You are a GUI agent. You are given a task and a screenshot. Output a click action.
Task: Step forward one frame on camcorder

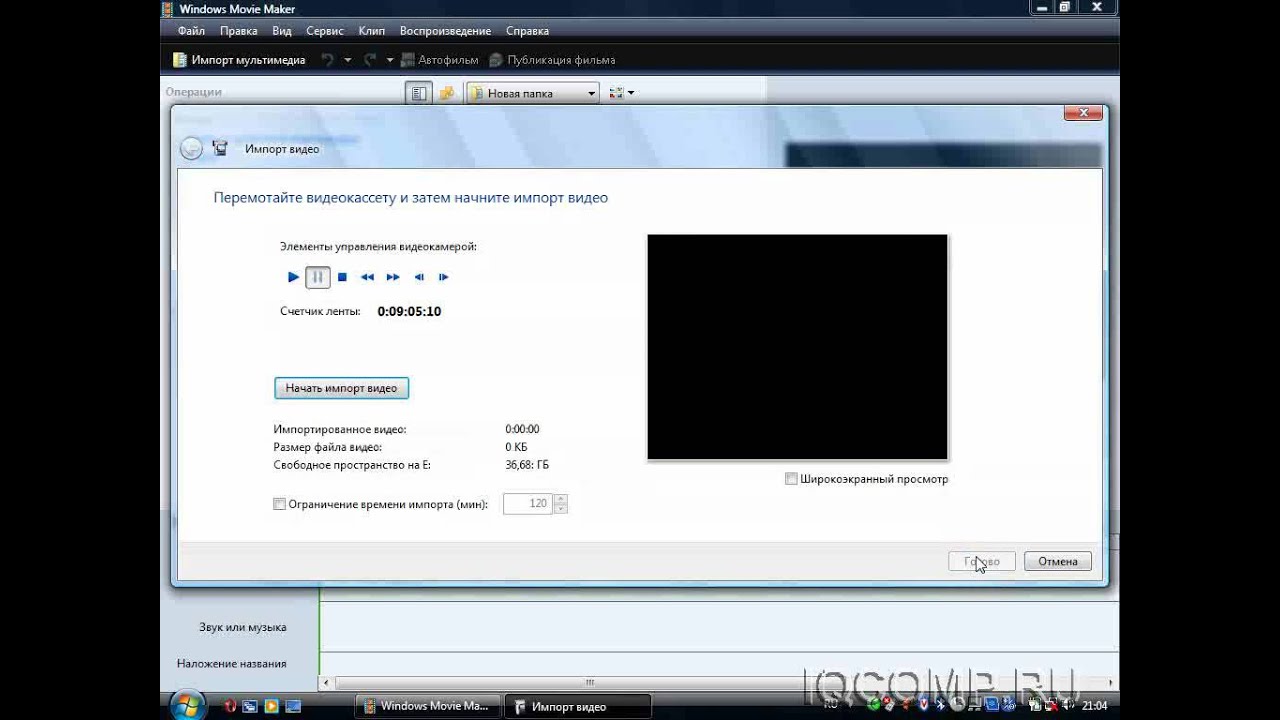[x=444, y=277]
